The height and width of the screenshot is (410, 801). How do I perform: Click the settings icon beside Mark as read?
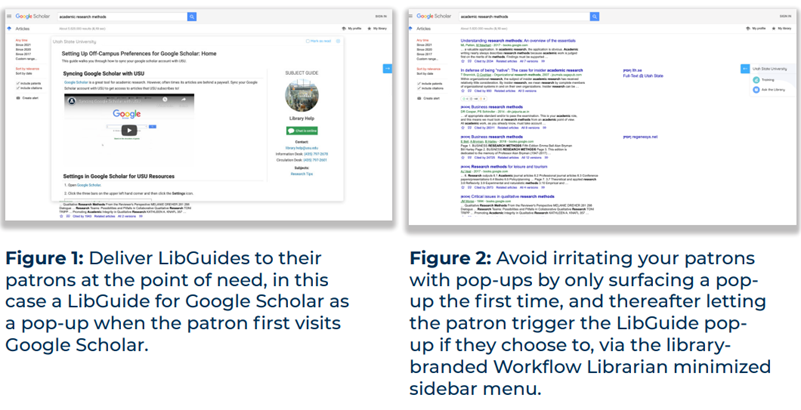pos(338,41)
